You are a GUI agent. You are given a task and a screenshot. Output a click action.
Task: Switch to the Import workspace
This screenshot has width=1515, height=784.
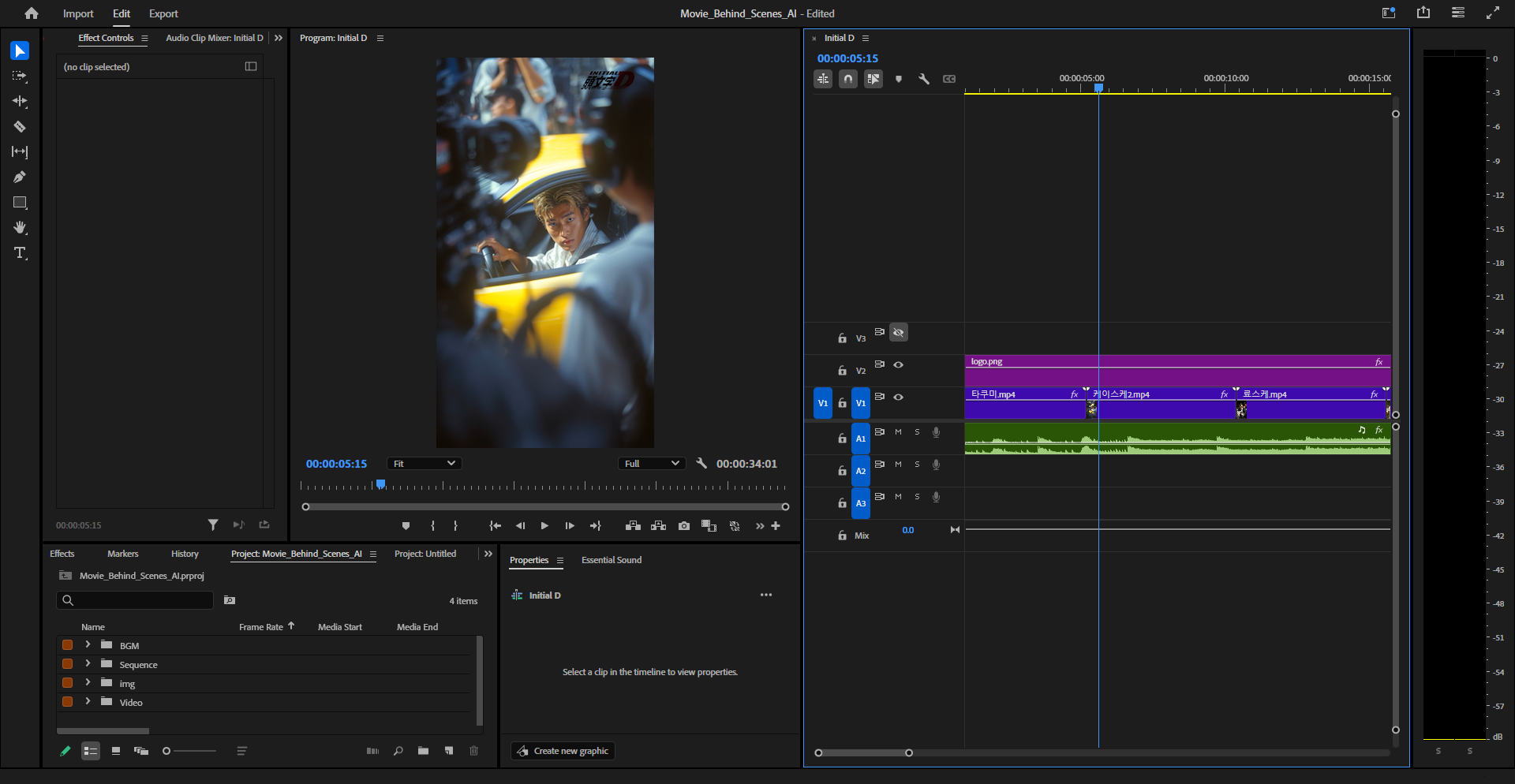coord(78,13)
